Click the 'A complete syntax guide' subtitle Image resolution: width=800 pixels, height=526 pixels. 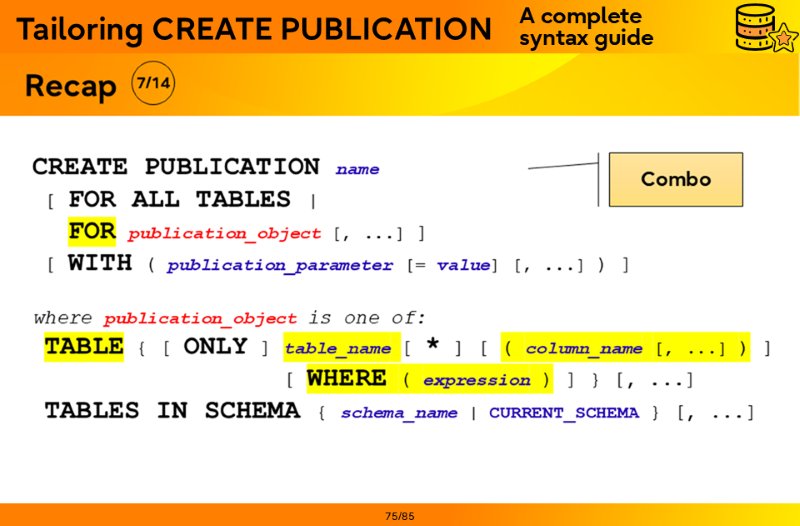(586, 28)
